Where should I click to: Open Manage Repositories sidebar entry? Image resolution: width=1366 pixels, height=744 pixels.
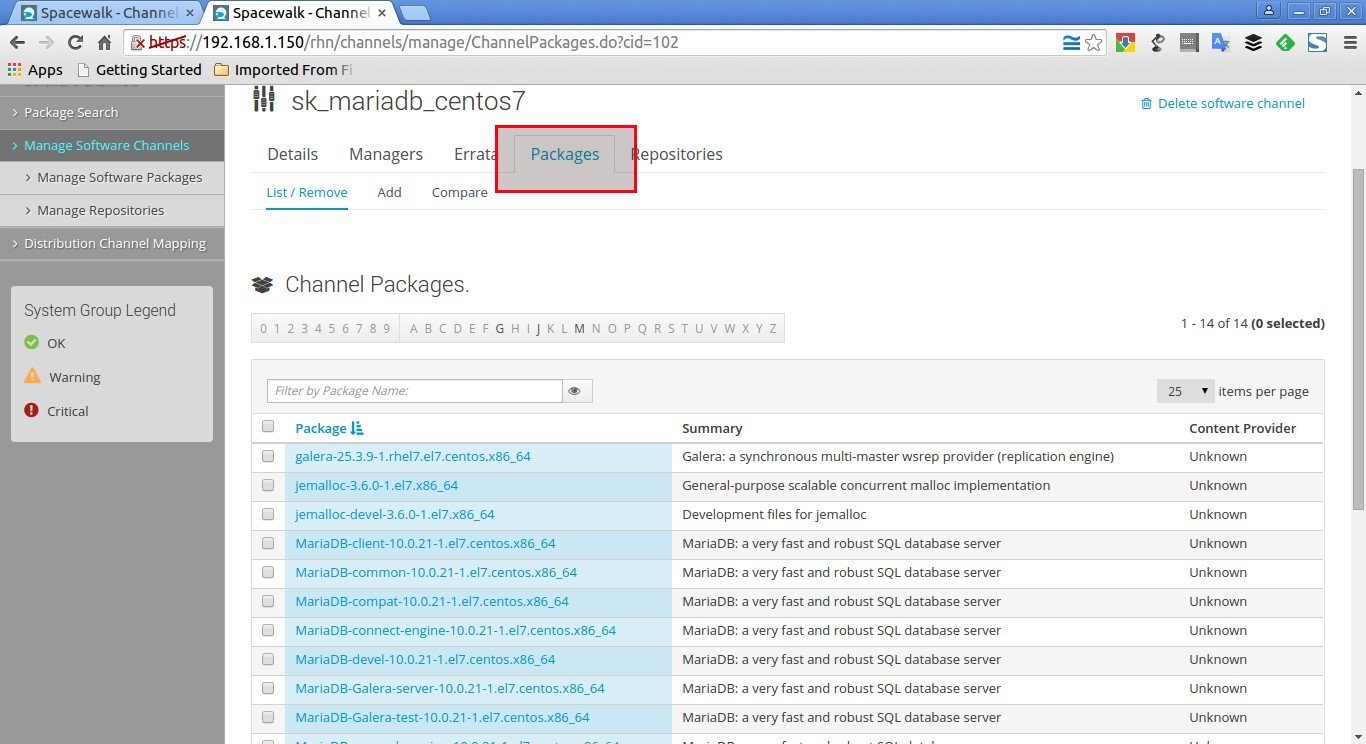(x=112, y=210)
